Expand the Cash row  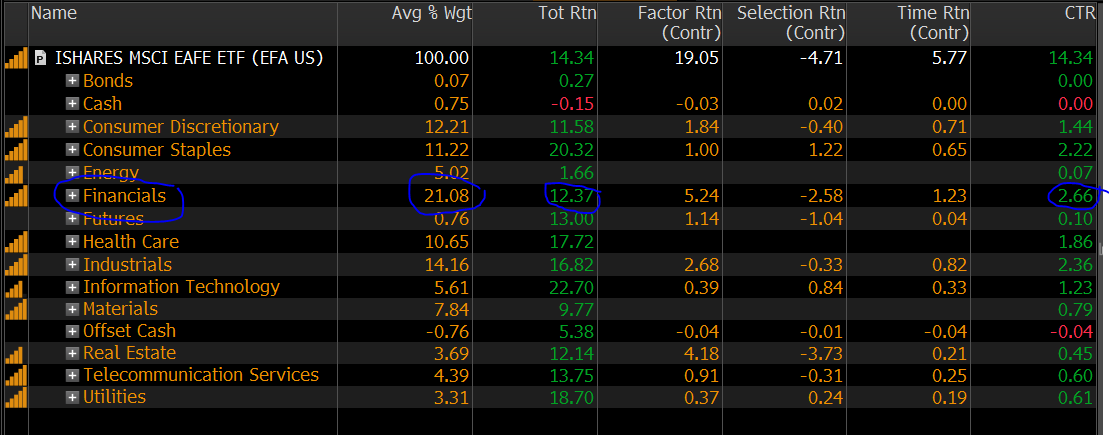(71, 104)
